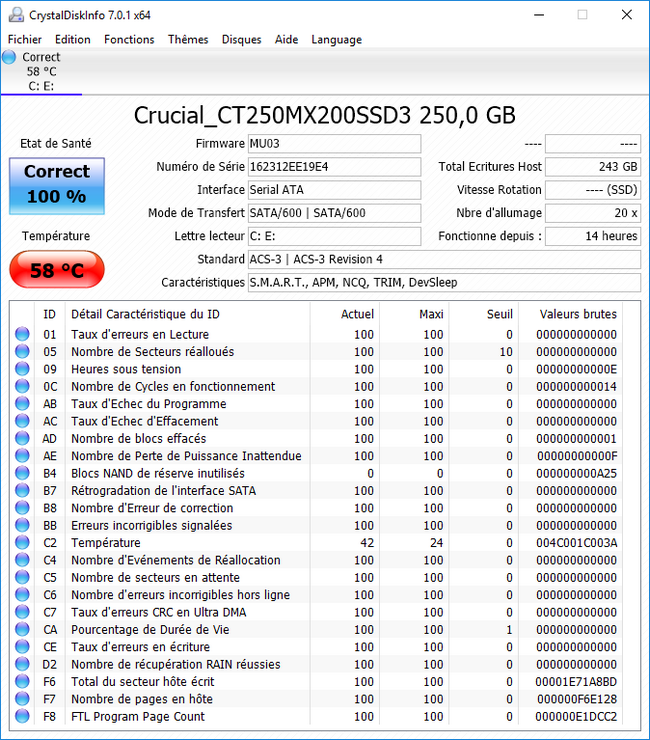650x740 pixels.
Task: Click status orb for Nombre d'Erreur de correction
Action: click(x=22, y=507)
